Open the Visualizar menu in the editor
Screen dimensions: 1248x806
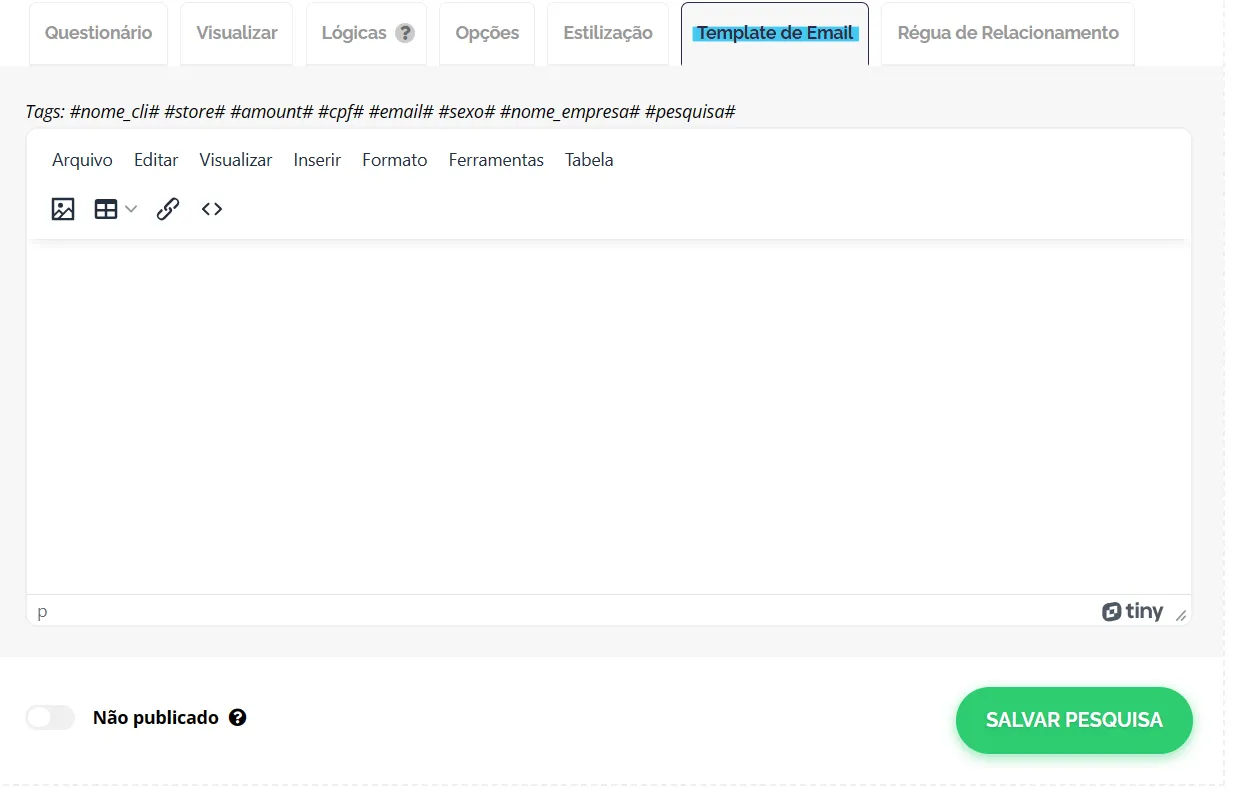point(236,160)
